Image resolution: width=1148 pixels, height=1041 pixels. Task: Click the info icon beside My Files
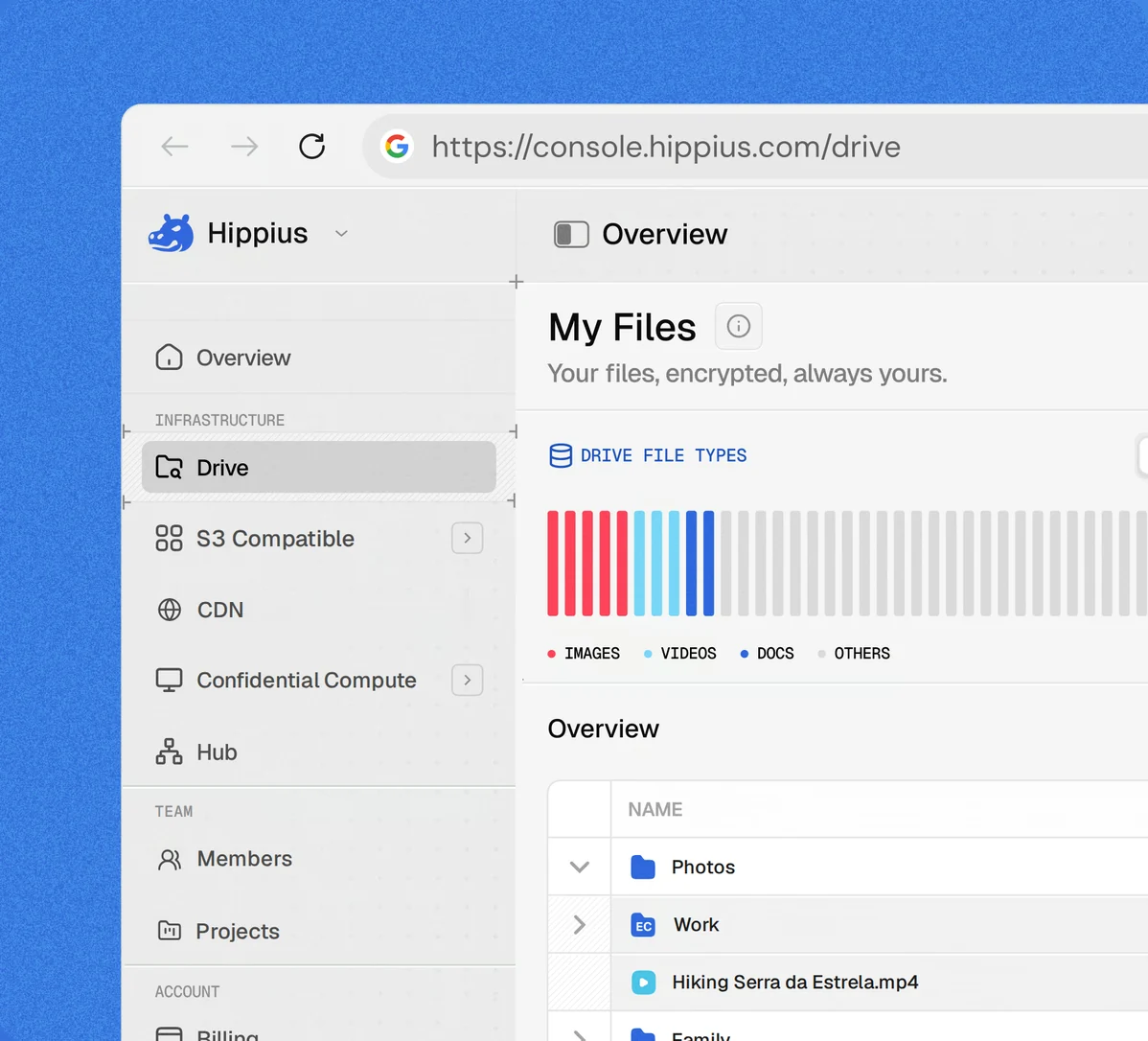[x=738, y=326]
